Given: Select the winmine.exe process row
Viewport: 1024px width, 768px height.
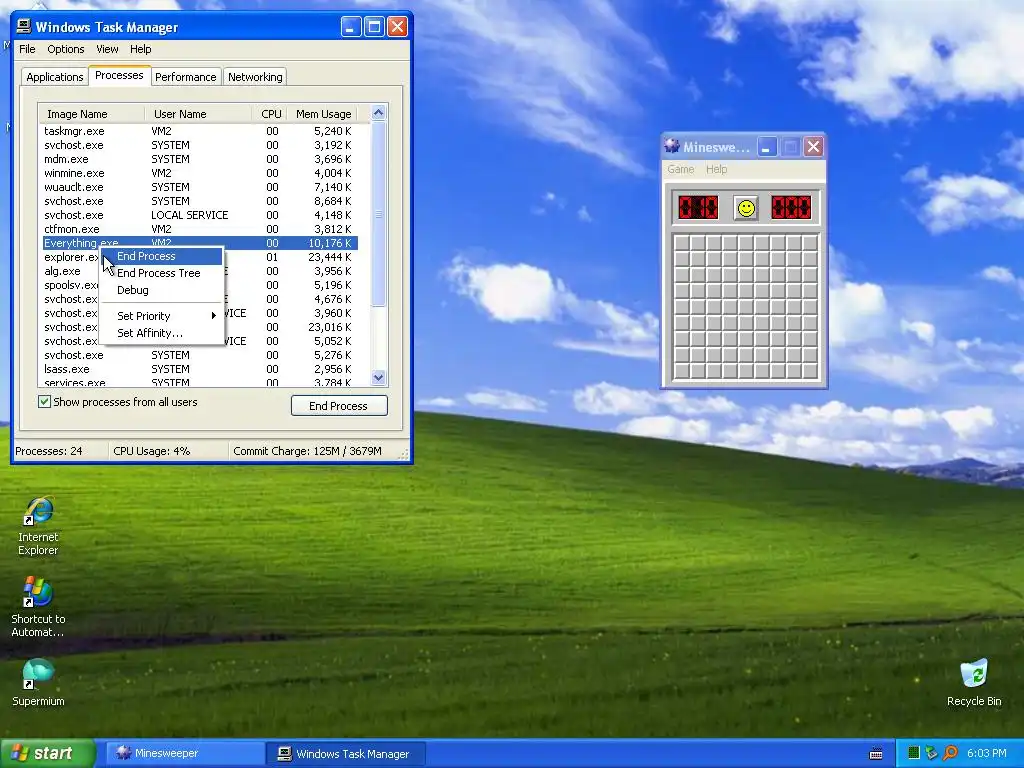Looking at the screenshot, I should (x=199, y=173).
